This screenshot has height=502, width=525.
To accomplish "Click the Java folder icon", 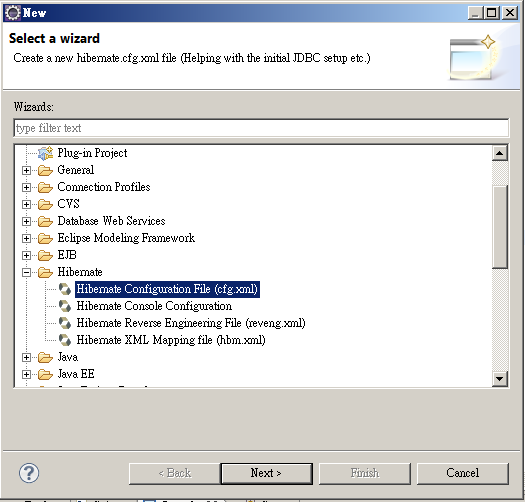I will pyautogui.click(x=45, y=357).
